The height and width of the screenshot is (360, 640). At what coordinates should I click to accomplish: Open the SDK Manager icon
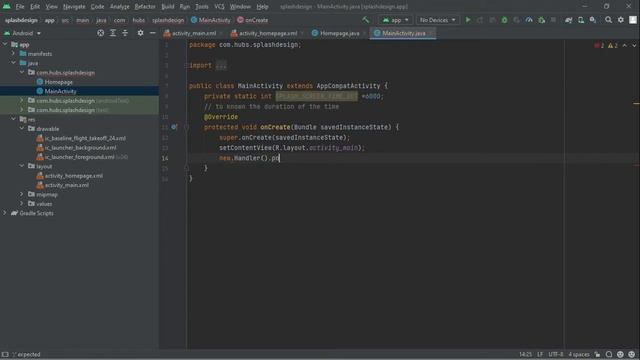593,20
